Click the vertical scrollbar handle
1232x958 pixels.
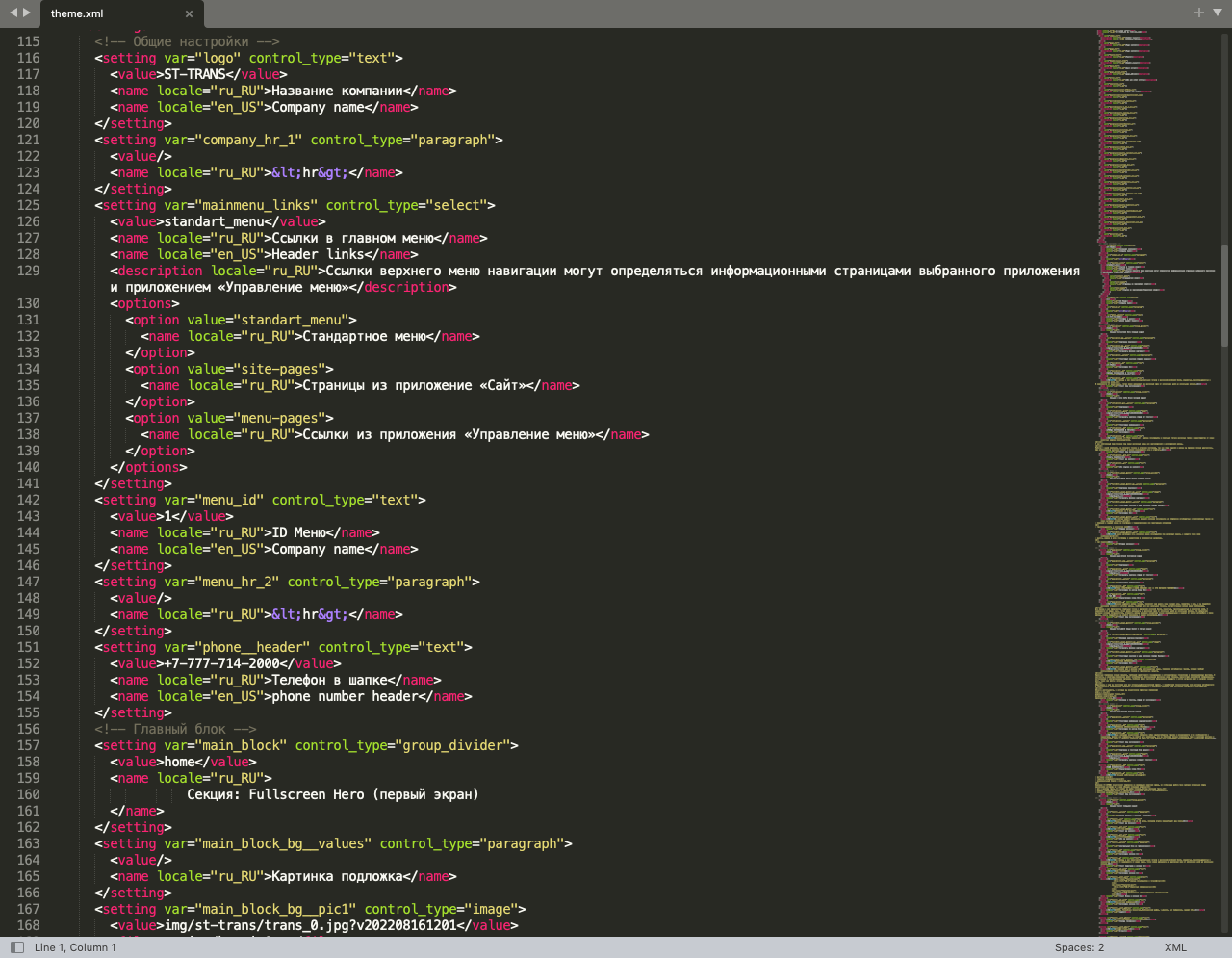[1224, 294]
